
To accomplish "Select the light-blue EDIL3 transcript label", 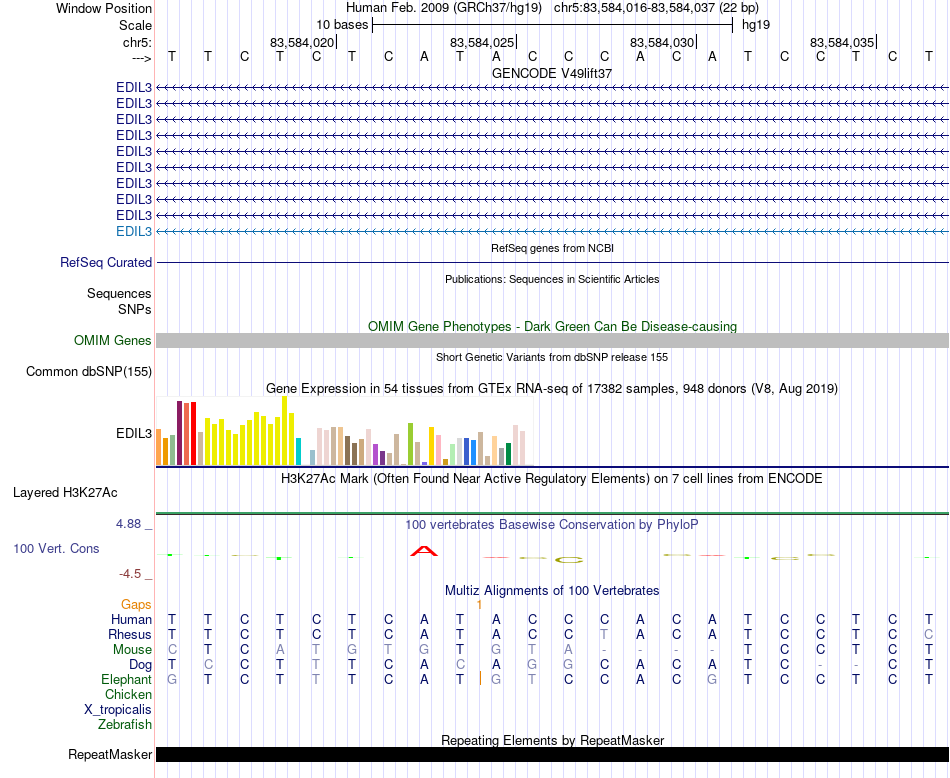I will coord(134,231).
